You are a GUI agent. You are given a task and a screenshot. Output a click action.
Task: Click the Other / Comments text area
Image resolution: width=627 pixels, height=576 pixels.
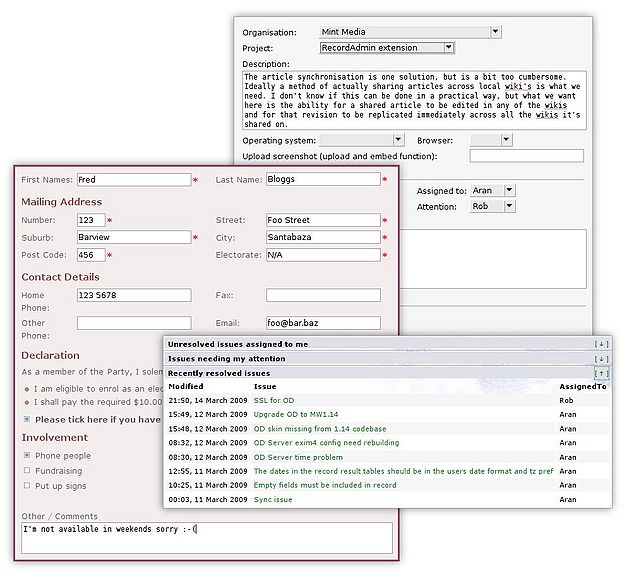(x=207, y=538)
